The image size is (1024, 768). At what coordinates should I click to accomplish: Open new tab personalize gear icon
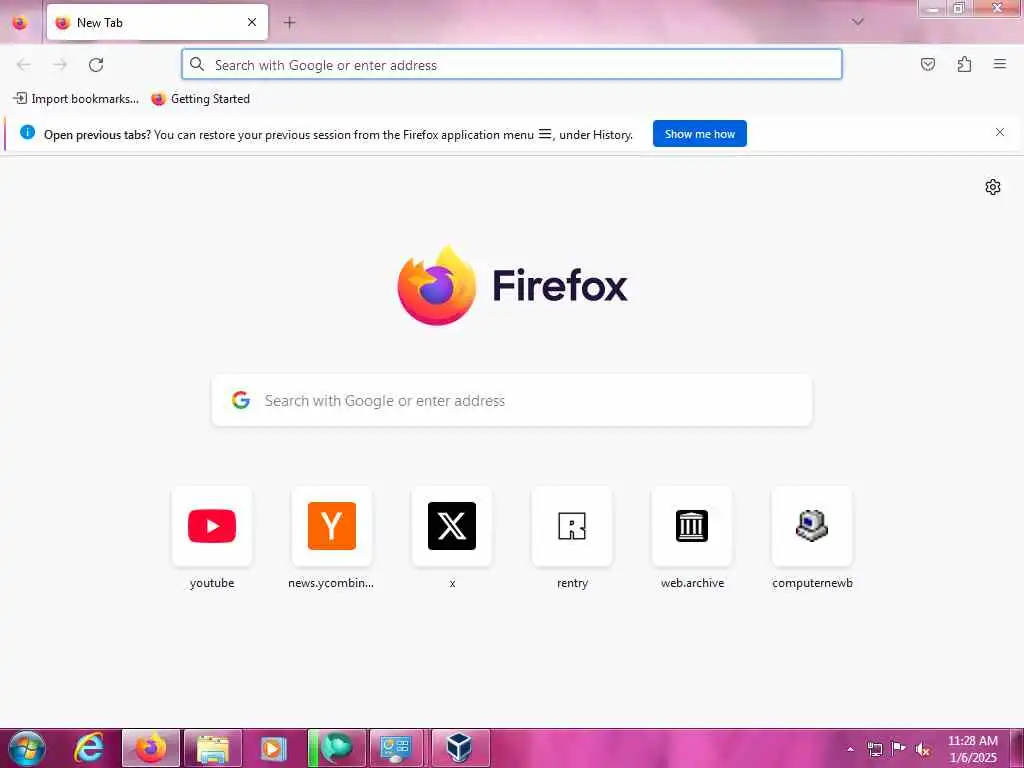[x=992, y=187]
